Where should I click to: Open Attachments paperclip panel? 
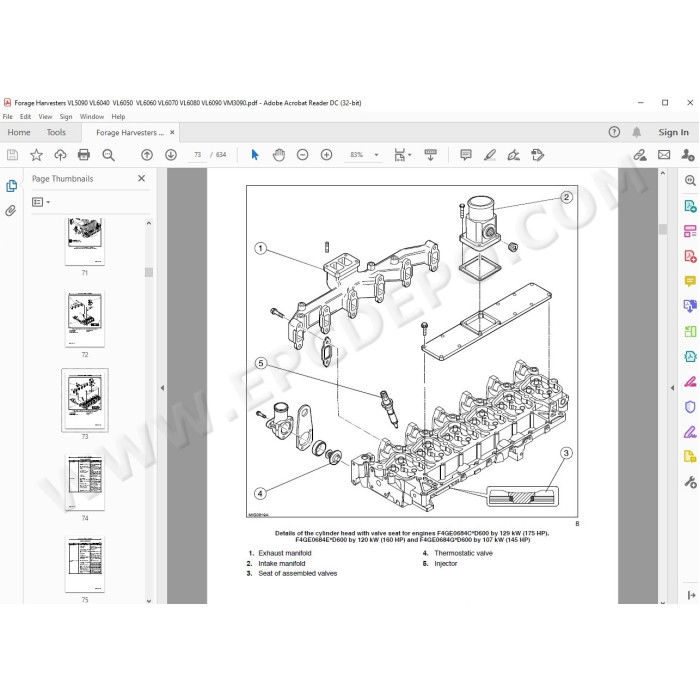pos(11,210)
